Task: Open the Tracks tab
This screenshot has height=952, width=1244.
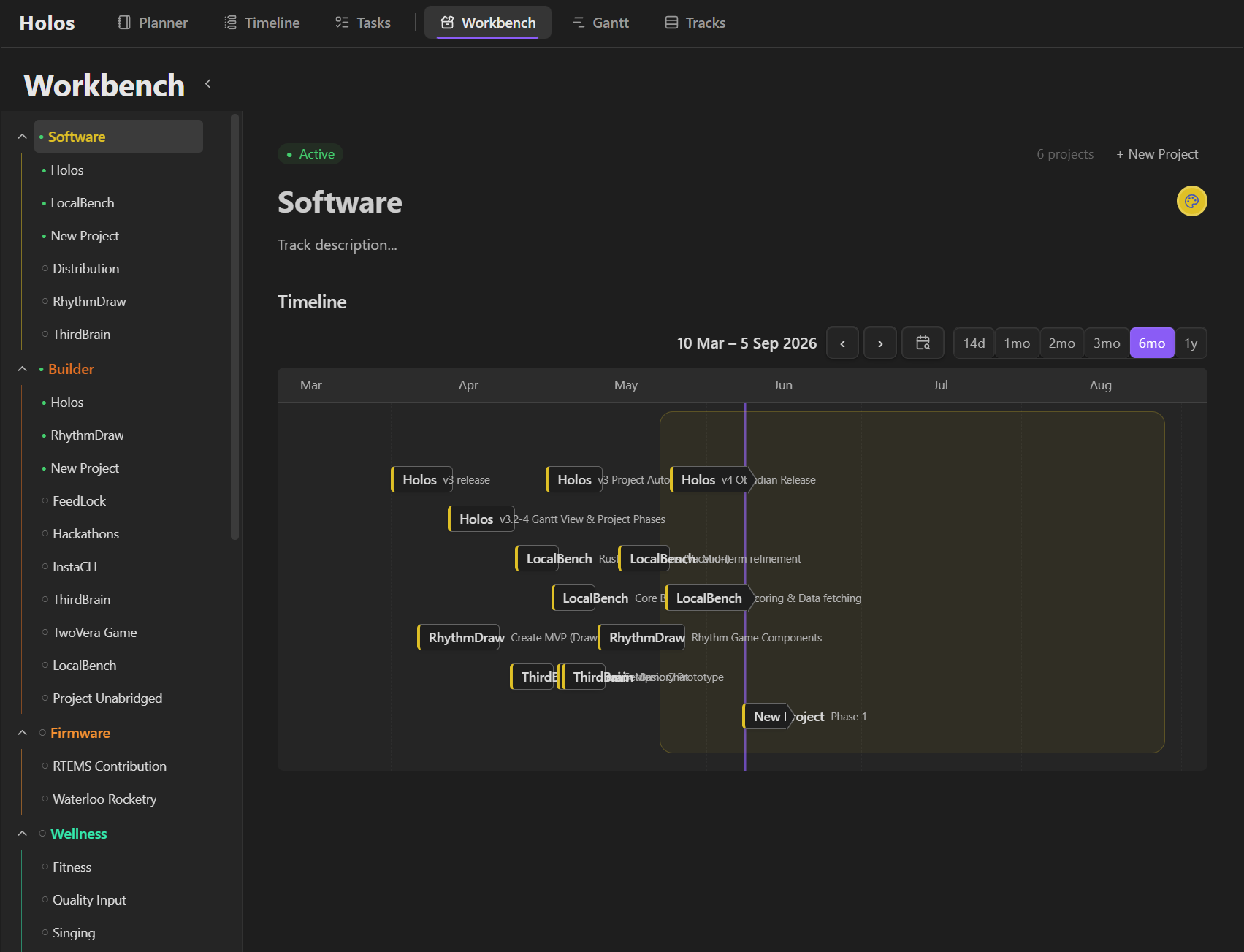Action: pos(695,23)
